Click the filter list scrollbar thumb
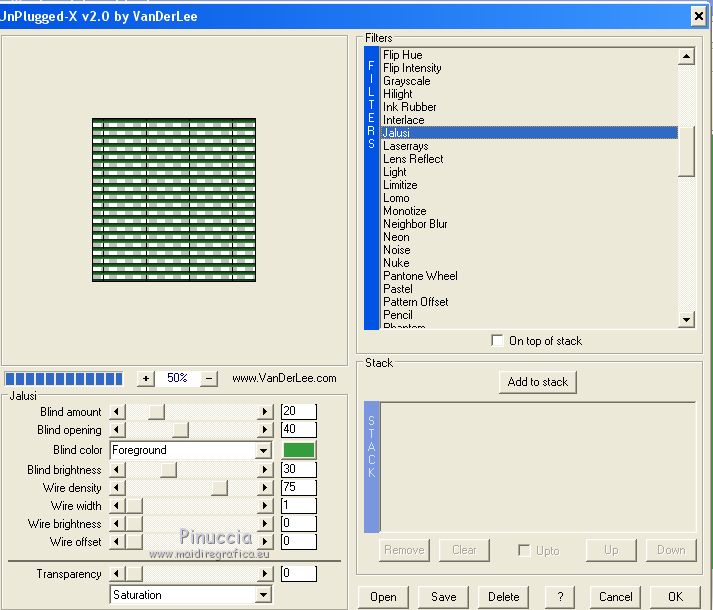 pyautogui.click(x=686, y=151)
